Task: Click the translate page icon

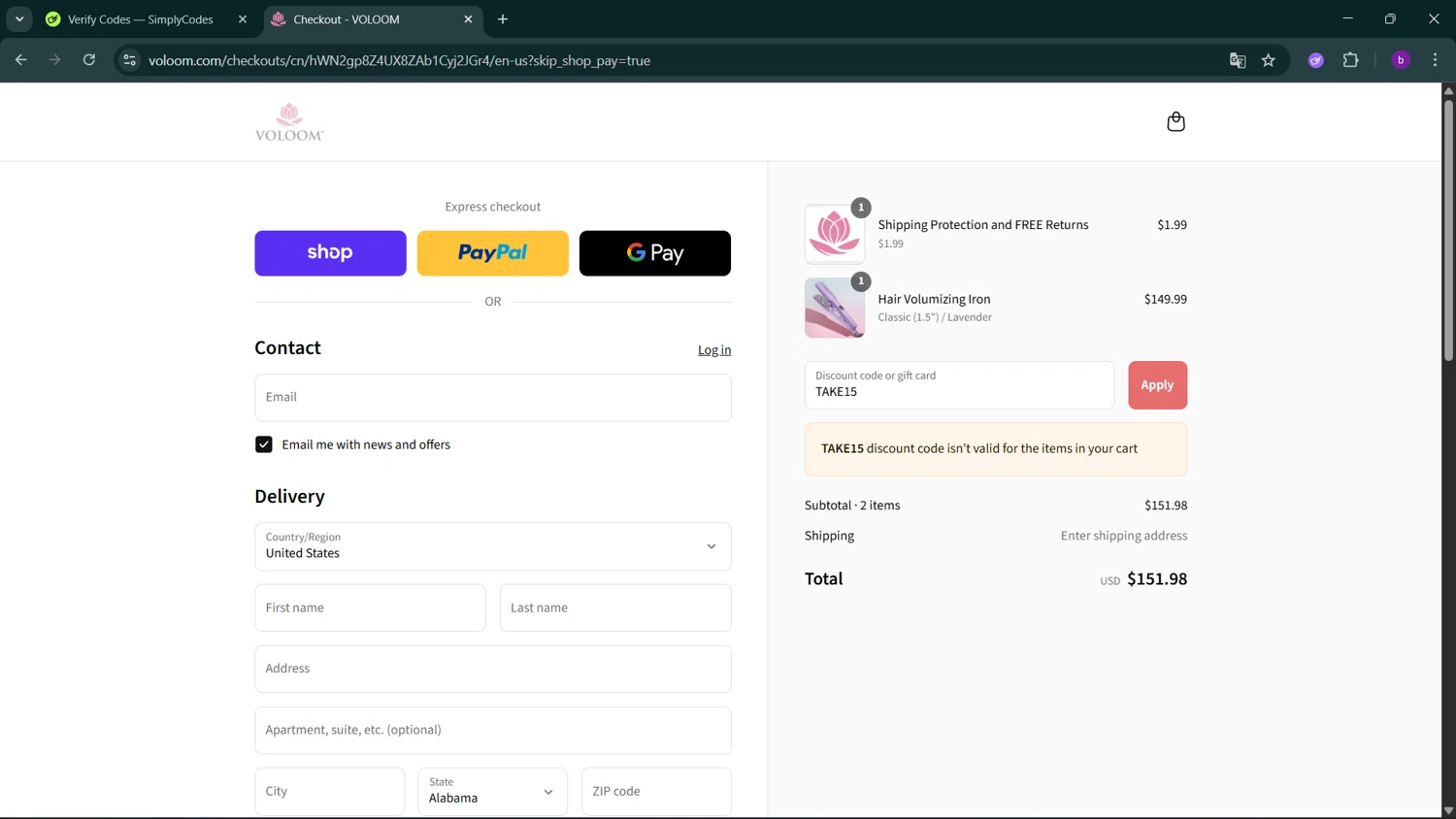Action: click(x=1238, y=60)
